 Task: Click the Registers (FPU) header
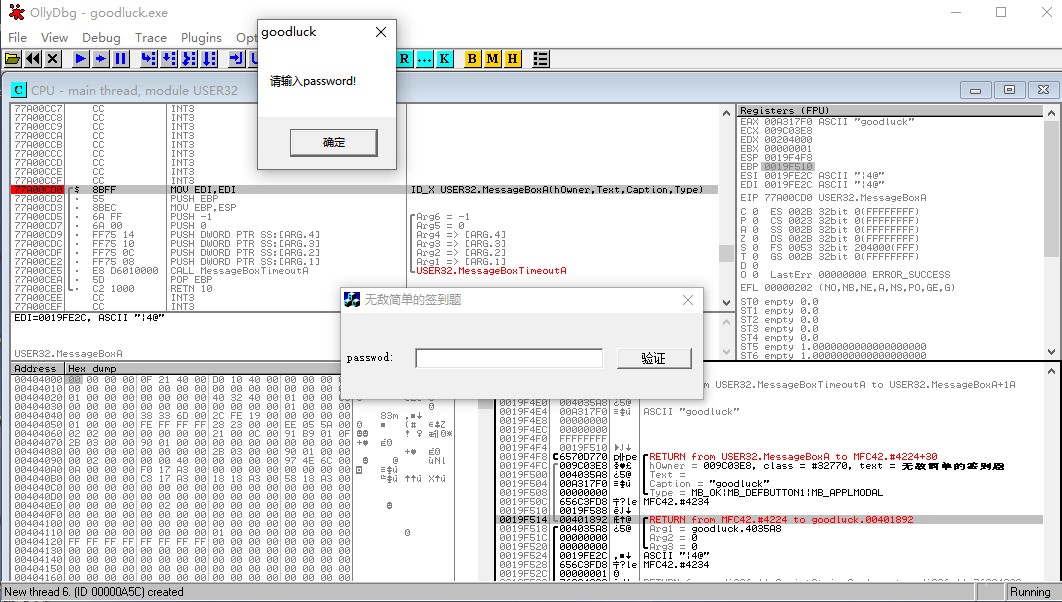click(891, 110)
